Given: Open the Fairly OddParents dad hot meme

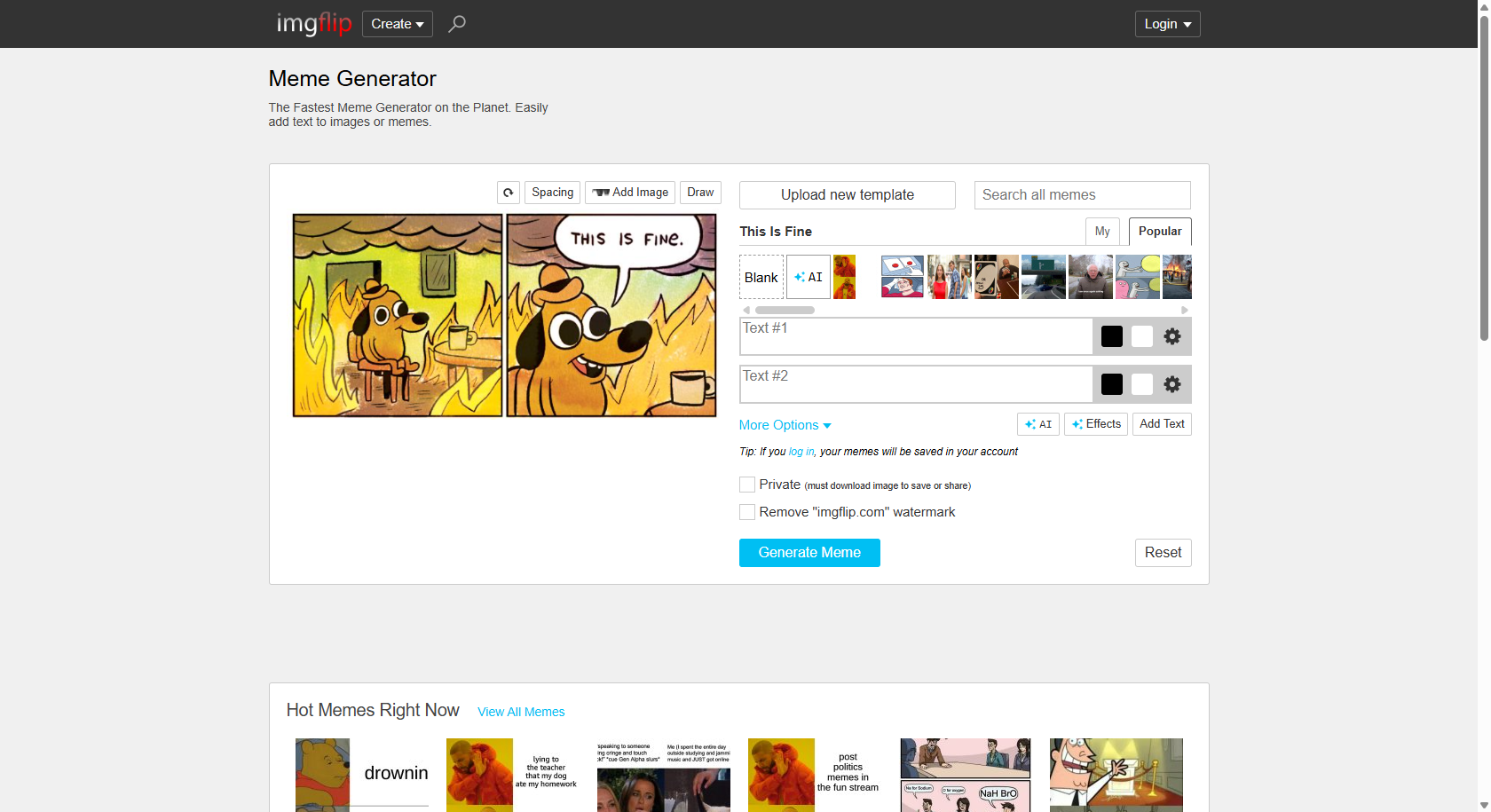Looking at the screenshot, I should (1116, 775).
